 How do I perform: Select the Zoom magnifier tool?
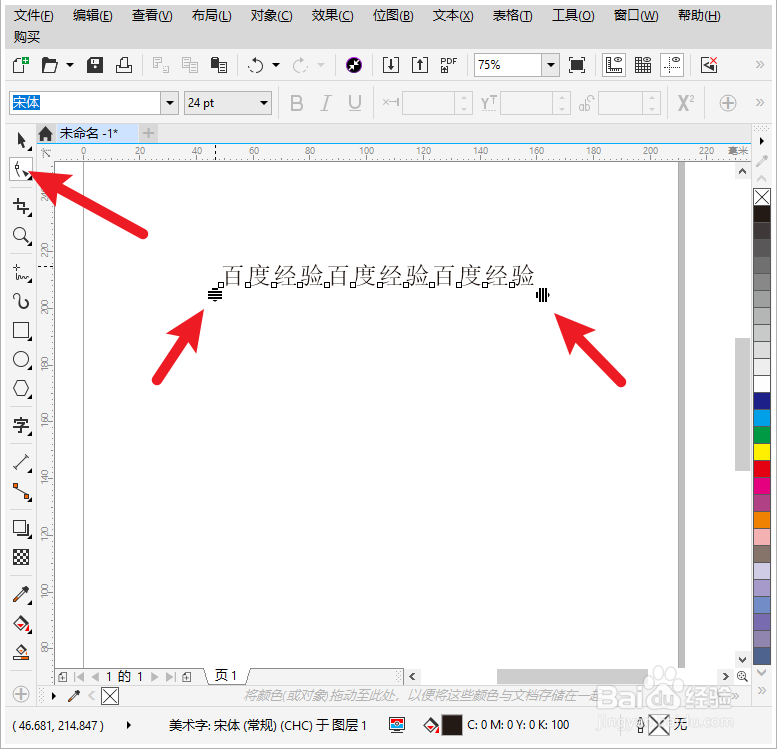[x=21, y=236]
